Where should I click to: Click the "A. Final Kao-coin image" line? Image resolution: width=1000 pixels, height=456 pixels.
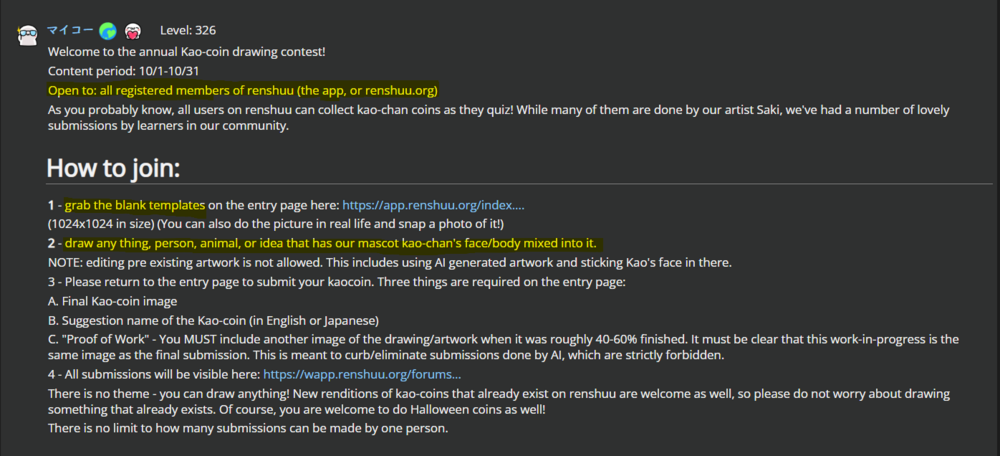click(114, 300)
